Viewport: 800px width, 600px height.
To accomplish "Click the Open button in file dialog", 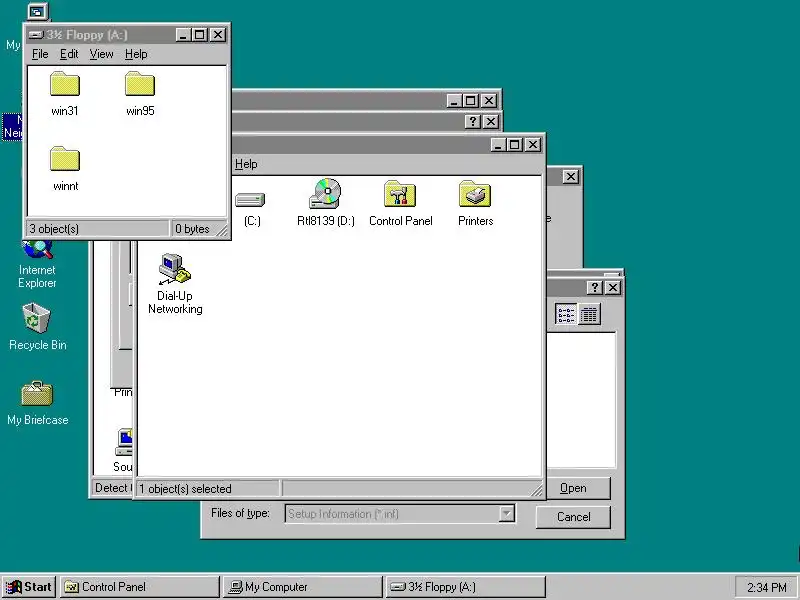I will coord(573,488).
